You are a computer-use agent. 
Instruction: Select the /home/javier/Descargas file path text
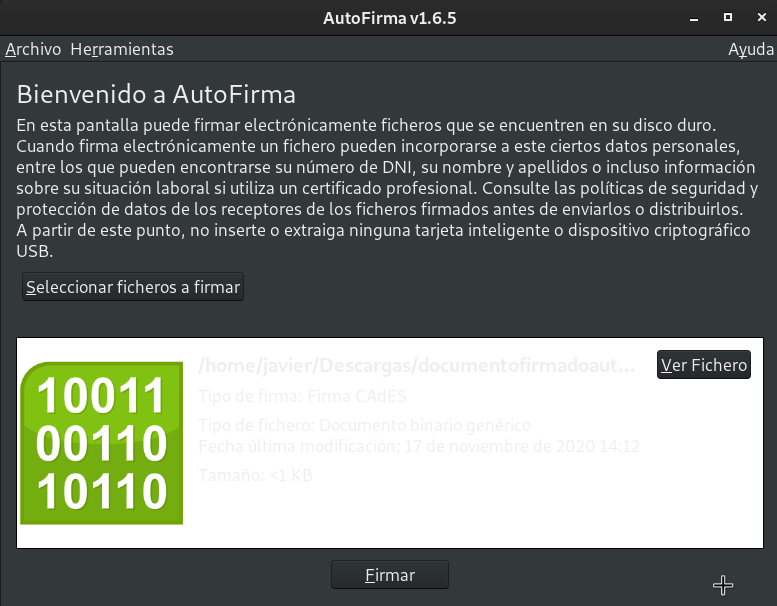(417, 366)
